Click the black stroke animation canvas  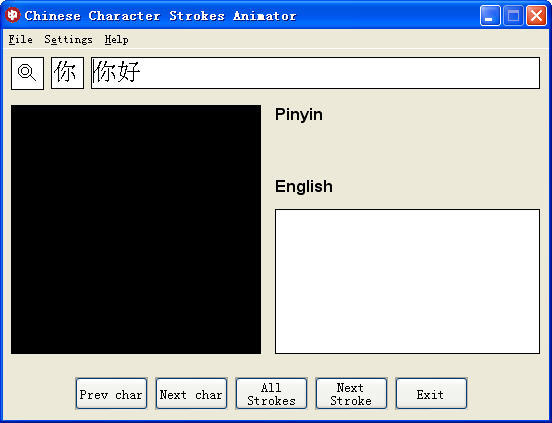click(136, 229)
